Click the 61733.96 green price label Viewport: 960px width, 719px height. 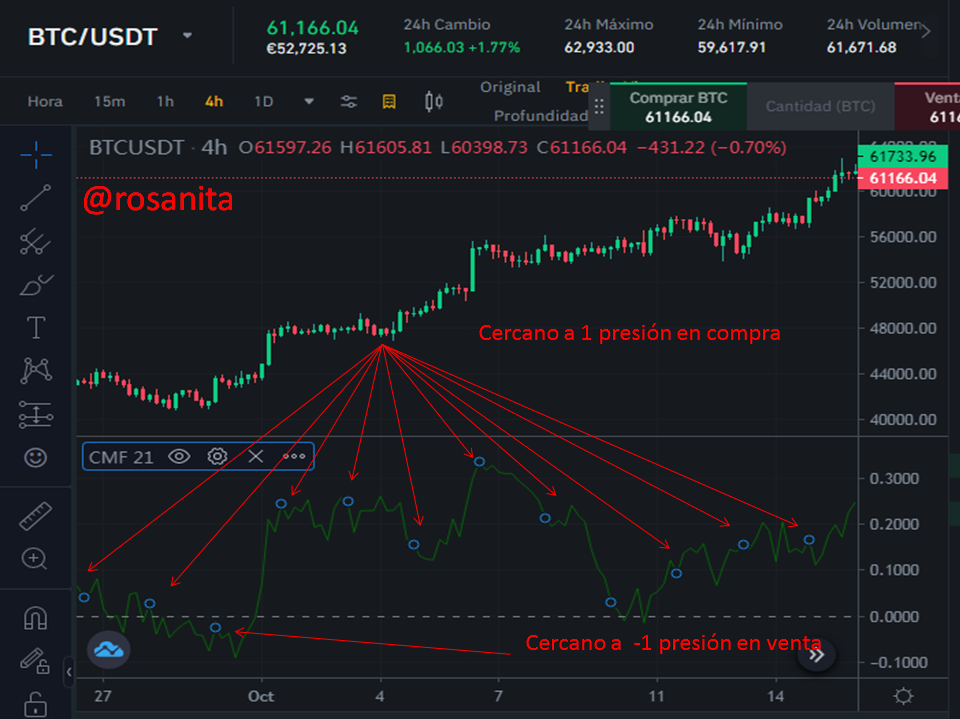[x=903, y=156]
